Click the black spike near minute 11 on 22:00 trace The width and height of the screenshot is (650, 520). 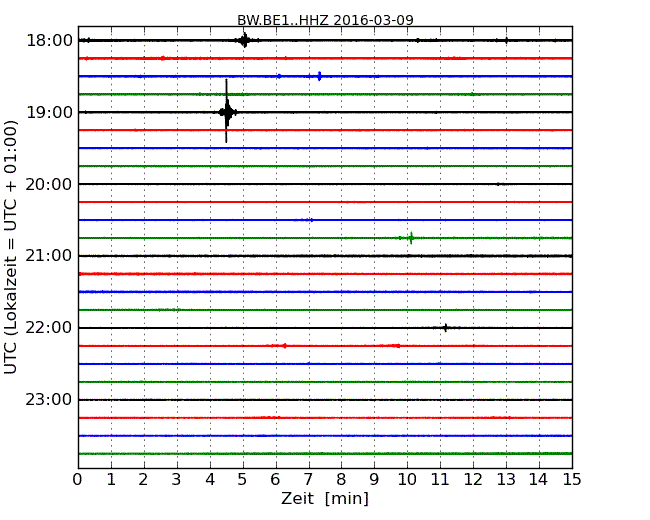[x=446, y=328]
